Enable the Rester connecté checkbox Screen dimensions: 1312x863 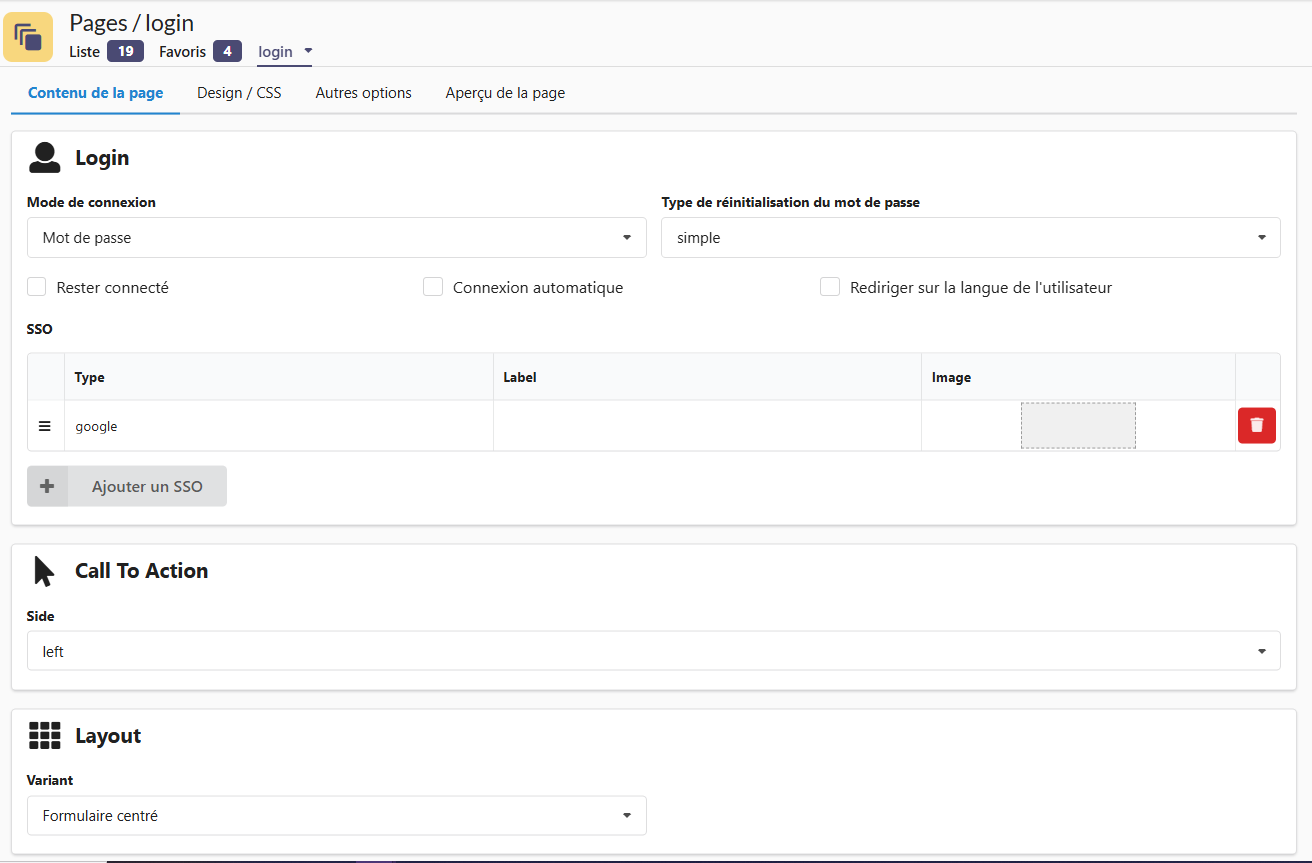(x=37, y=287)
